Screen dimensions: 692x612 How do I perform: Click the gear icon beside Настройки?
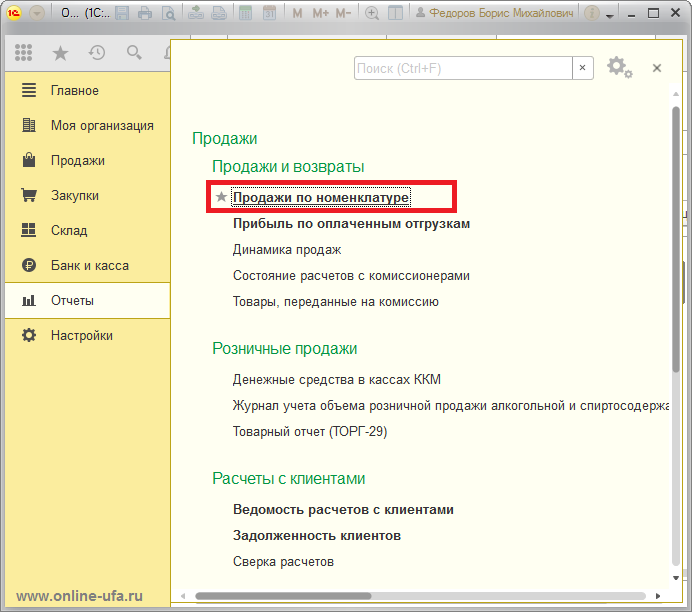29,335
